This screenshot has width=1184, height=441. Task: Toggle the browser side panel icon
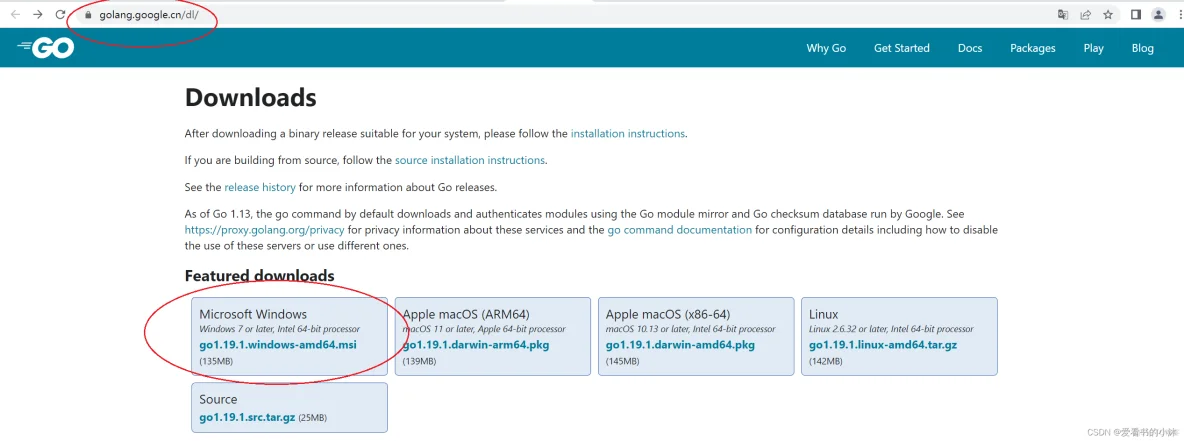point(1136,14)
